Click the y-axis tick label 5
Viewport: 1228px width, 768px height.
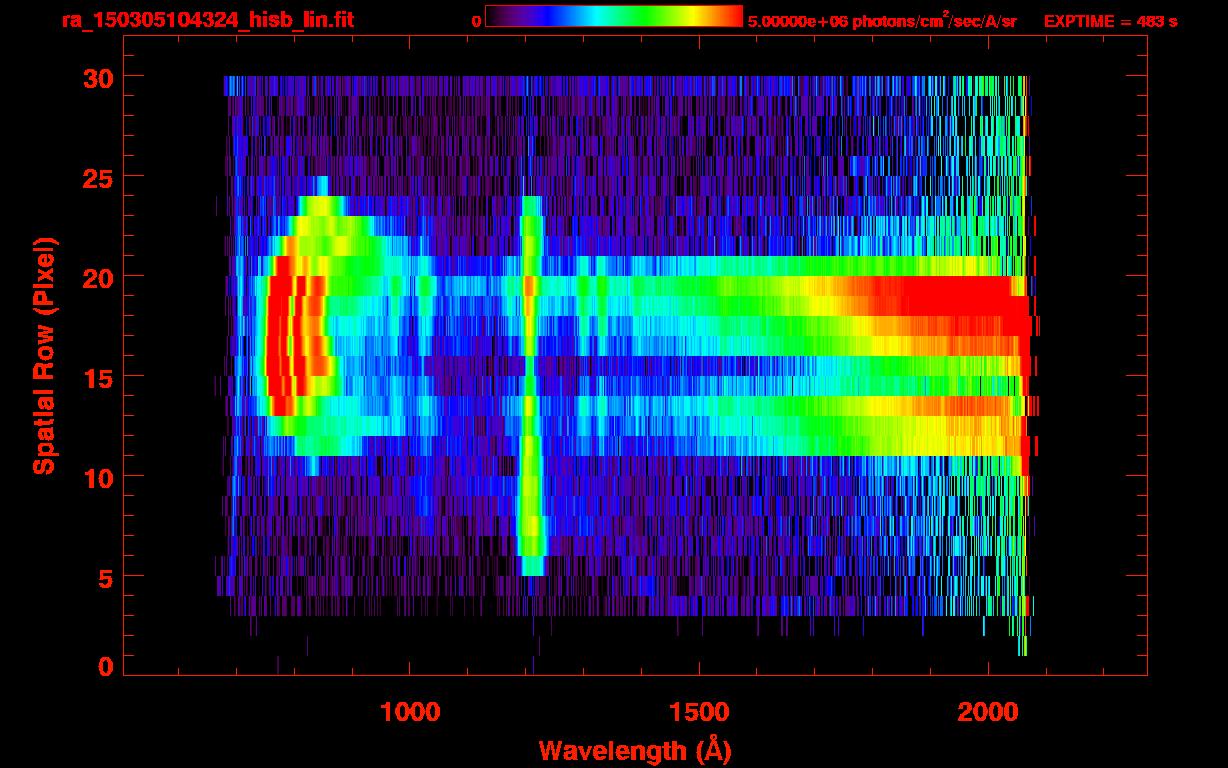point(106,577)
